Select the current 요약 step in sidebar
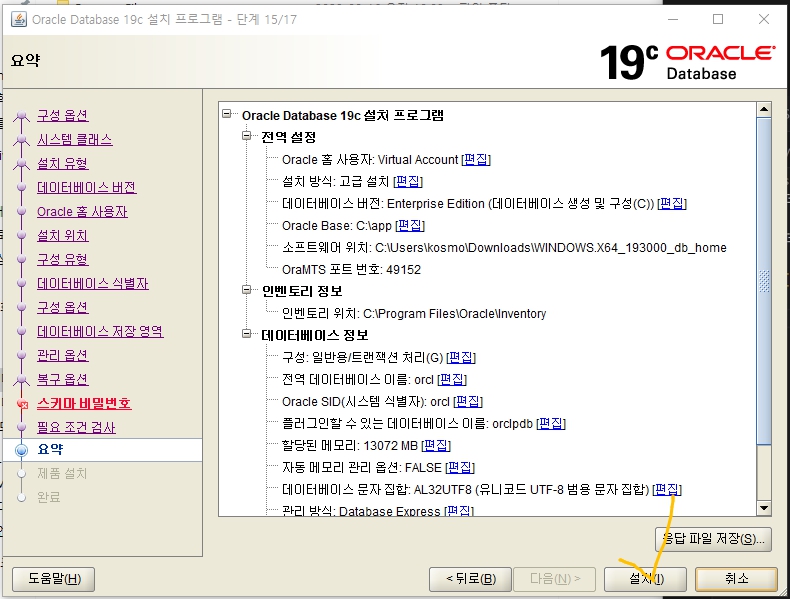The width and height of the screenshot is (790, 599). click(103, 449)
